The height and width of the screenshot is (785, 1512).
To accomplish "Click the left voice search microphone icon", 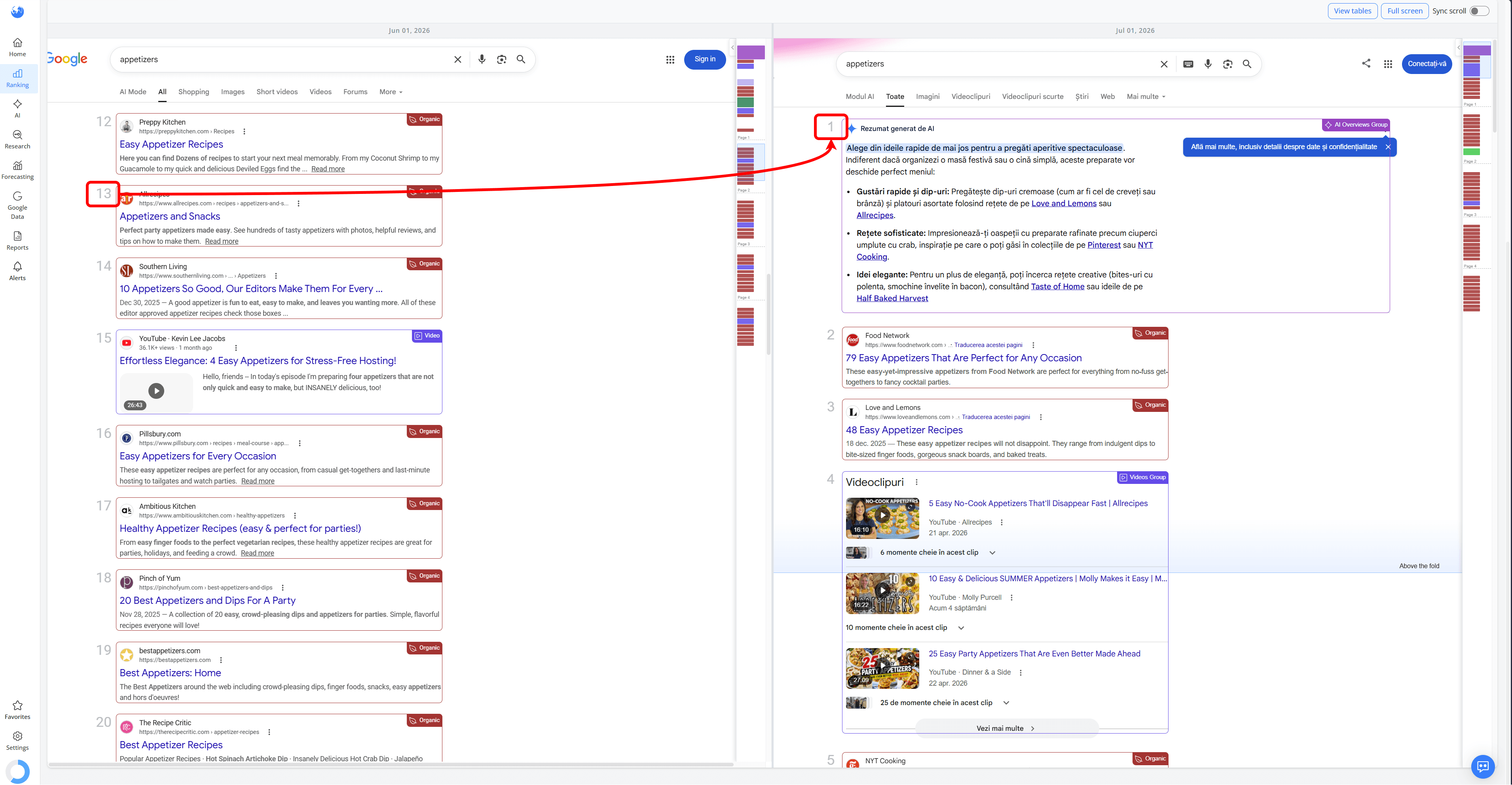I will click(x=482, y=59).
